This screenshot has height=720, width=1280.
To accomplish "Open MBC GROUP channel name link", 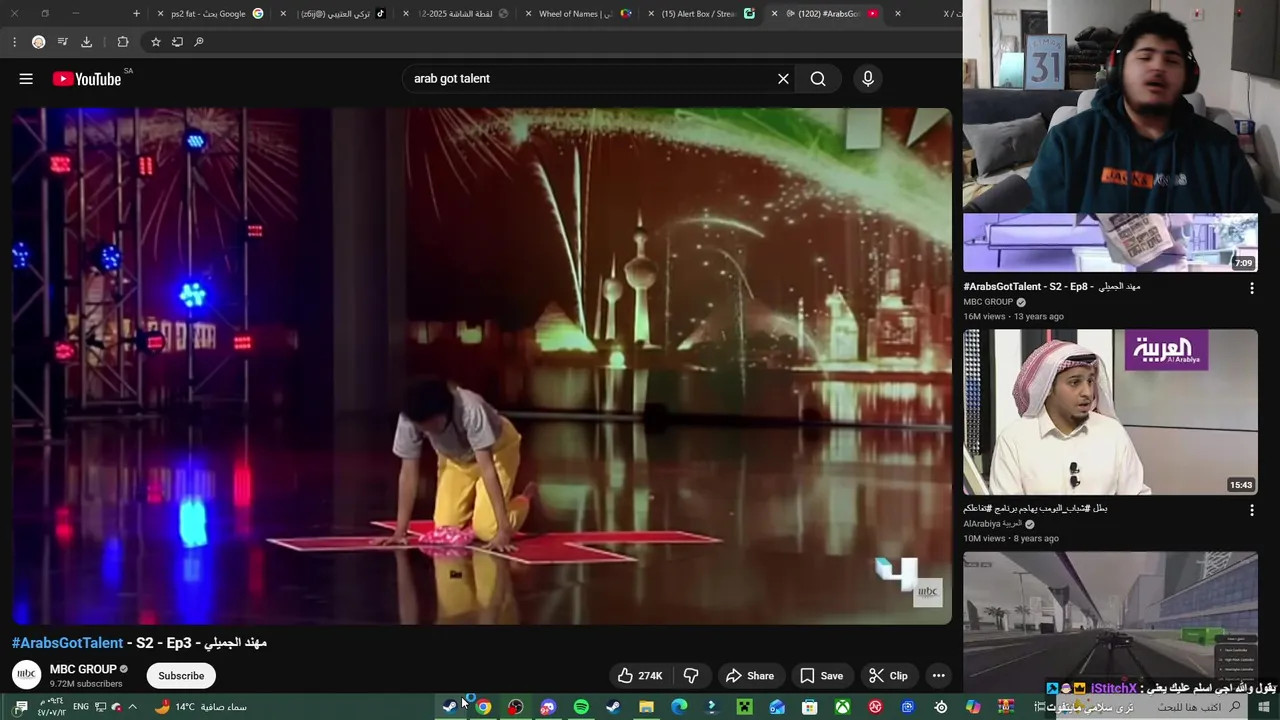I will (x=83, y=669).
